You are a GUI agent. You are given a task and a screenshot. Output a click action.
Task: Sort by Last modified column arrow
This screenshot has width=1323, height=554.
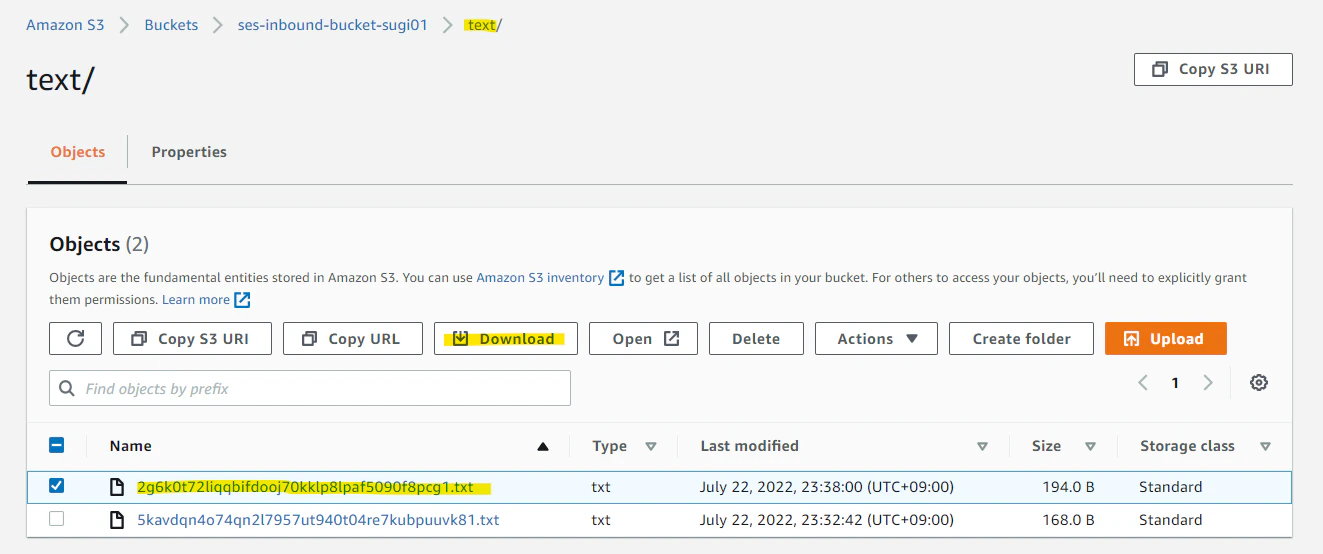tap(982, 446)
